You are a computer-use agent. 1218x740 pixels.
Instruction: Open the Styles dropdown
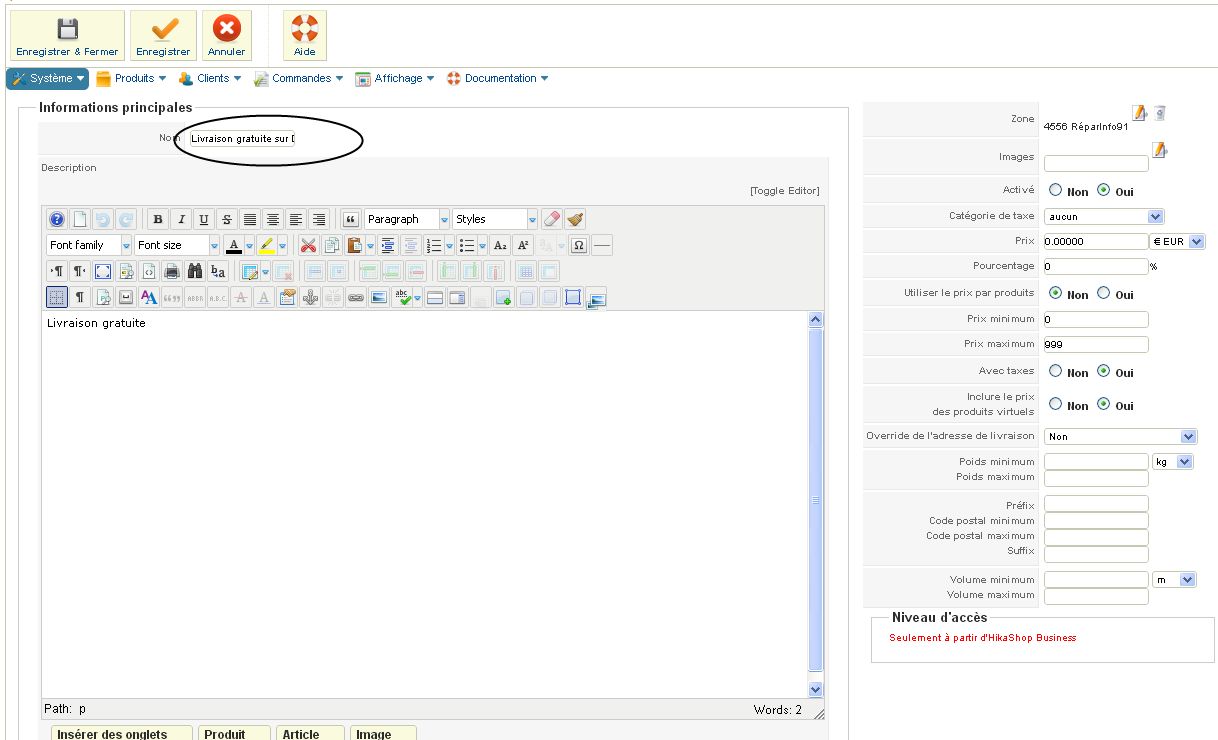[x=495, y=219]
